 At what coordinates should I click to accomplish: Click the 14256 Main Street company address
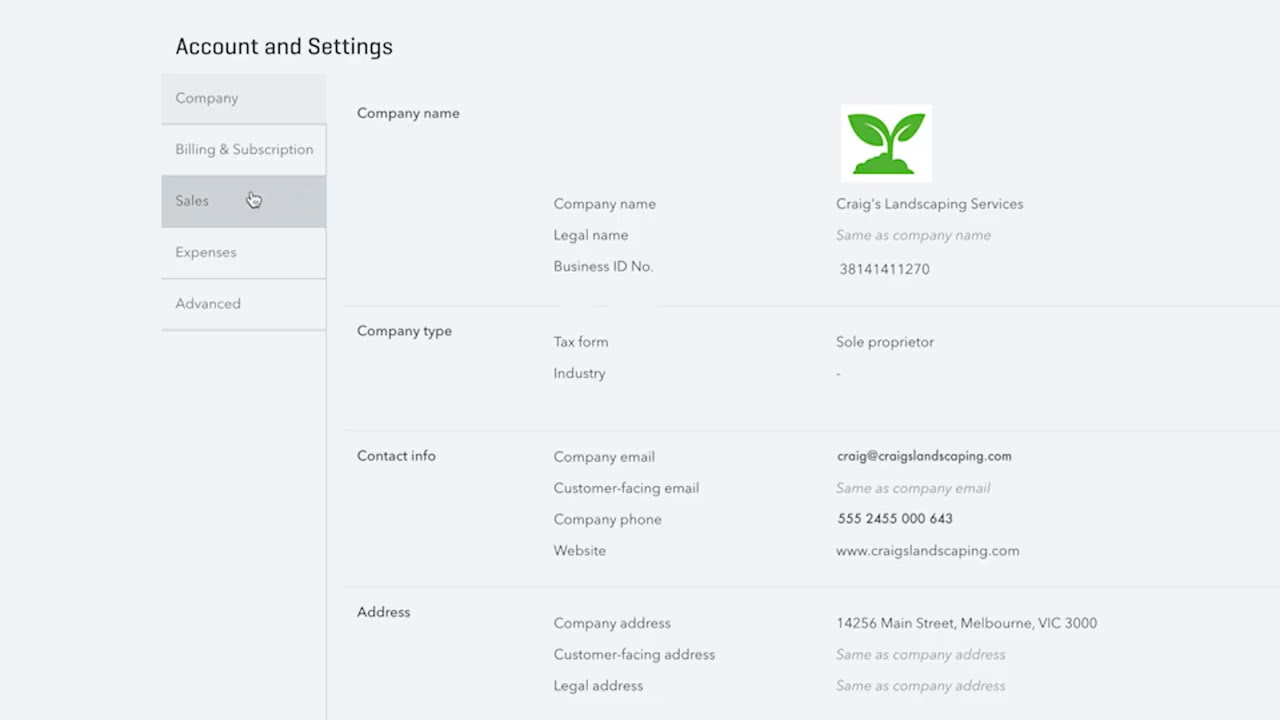click(x=966, y=623)
